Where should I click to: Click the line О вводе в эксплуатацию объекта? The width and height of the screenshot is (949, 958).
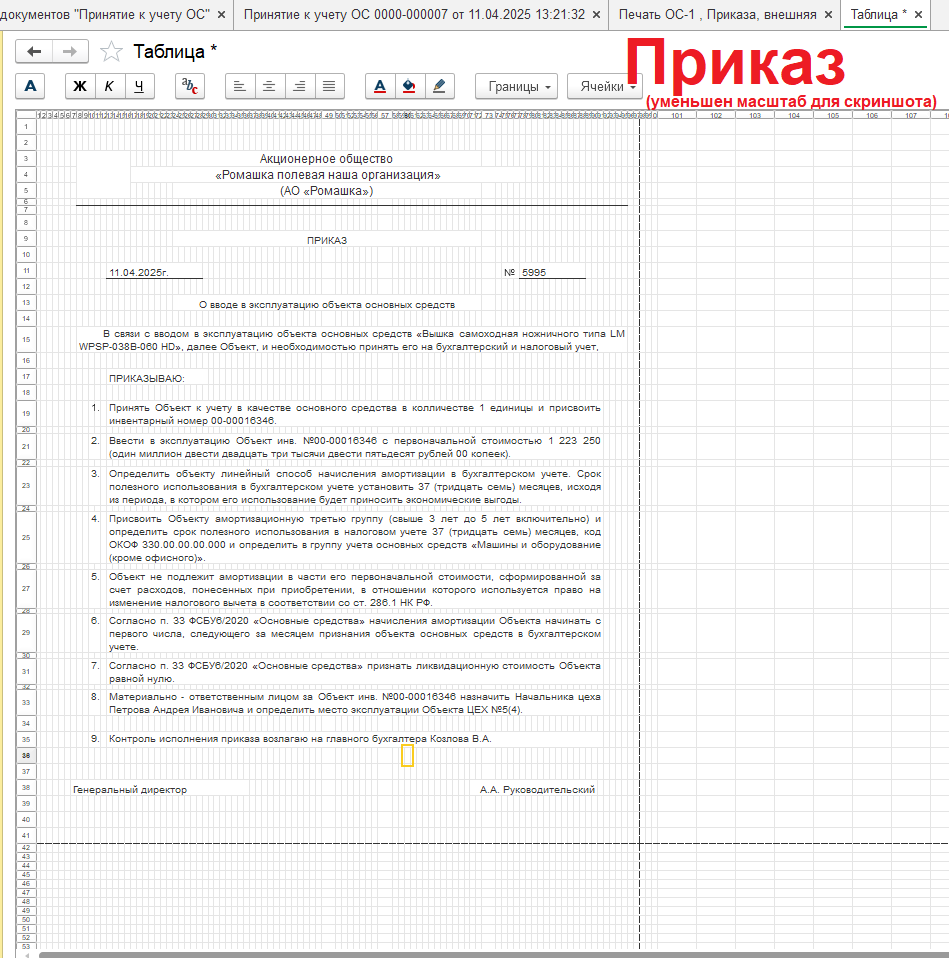(x=327, y=305)
